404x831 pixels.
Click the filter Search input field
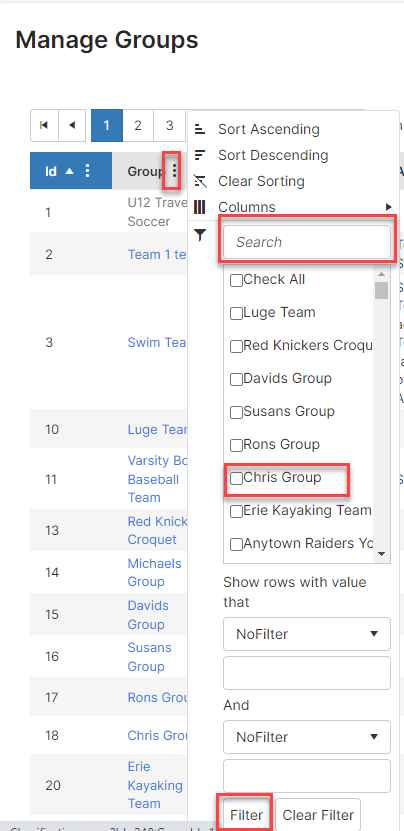pos(307,242)
